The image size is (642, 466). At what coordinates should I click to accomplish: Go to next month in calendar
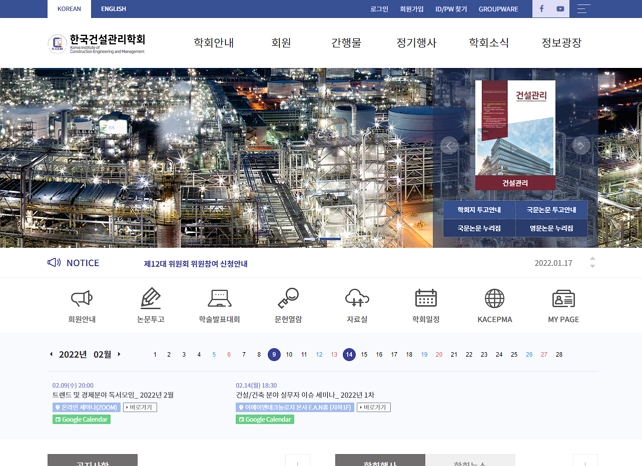(119, 354)
